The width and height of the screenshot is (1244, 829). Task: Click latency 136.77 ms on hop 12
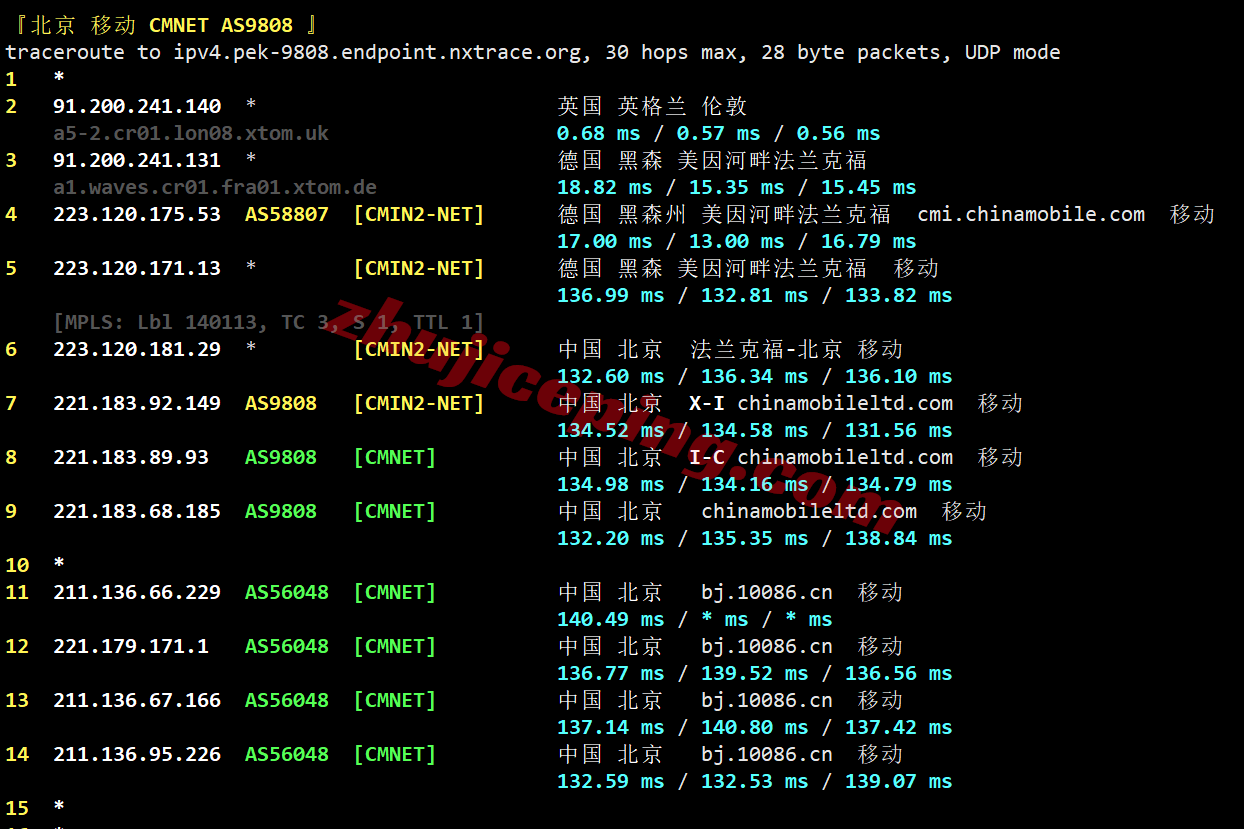pyautogui.click(x=610, y=673)
